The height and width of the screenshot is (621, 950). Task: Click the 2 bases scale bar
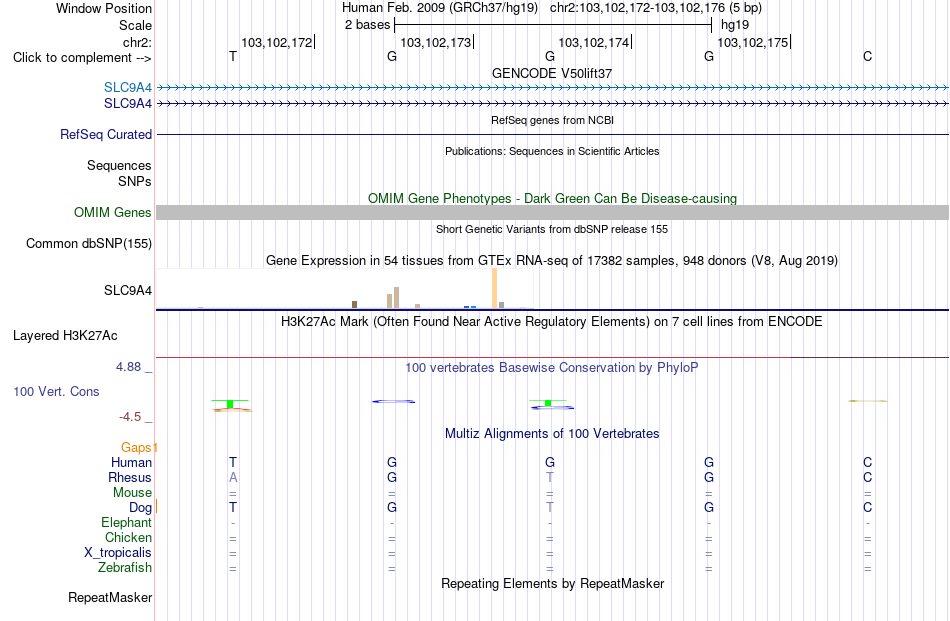553,25
